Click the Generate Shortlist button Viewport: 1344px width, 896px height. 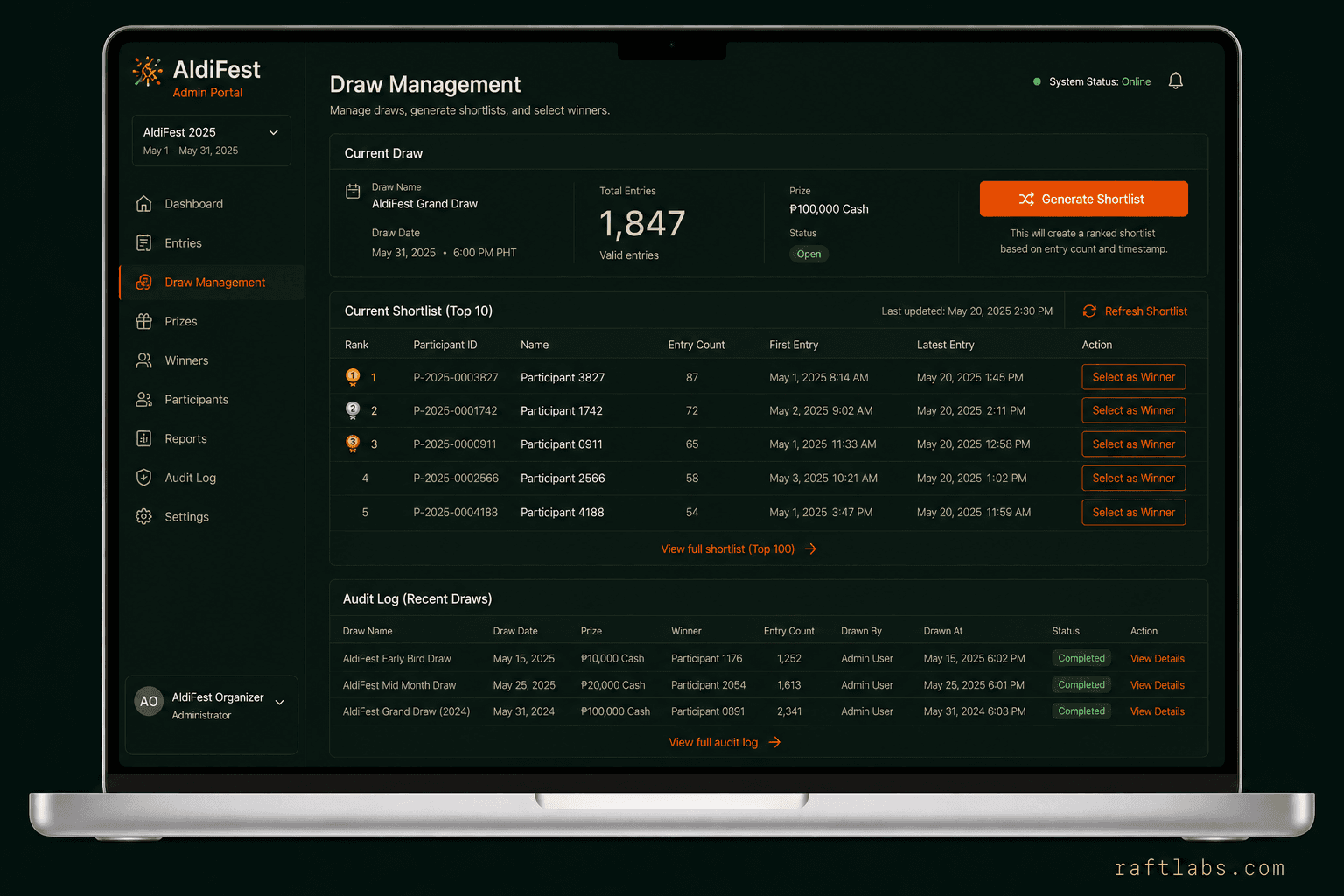1084,199
